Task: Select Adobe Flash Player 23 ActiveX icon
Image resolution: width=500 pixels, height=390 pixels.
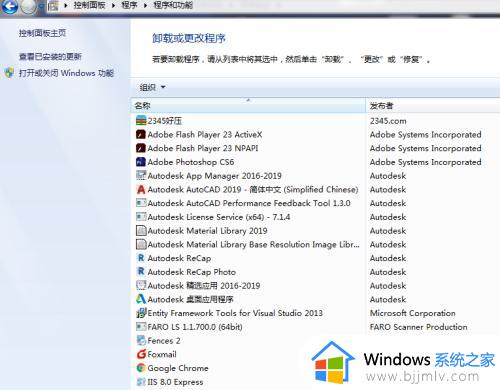Action: (x=141, y=134)
